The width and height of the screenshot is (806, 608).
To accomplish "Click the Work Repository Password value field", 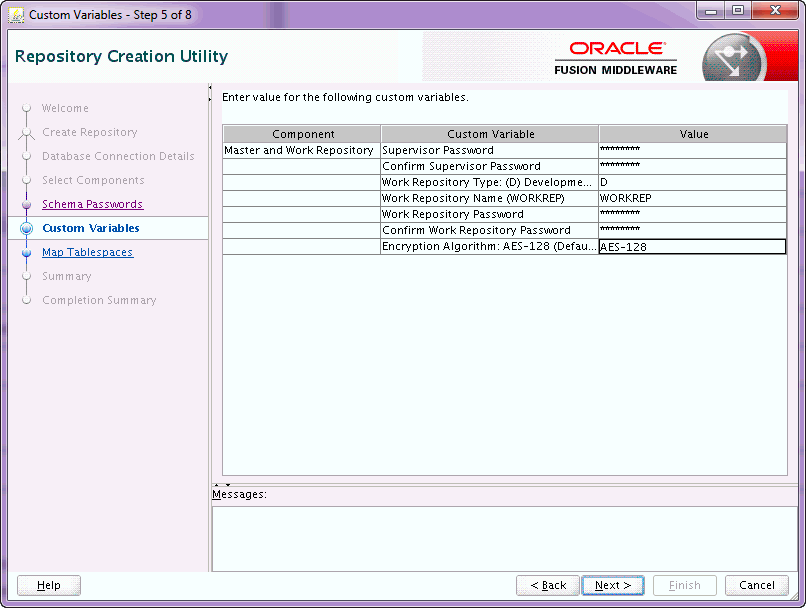I will 692,214.
